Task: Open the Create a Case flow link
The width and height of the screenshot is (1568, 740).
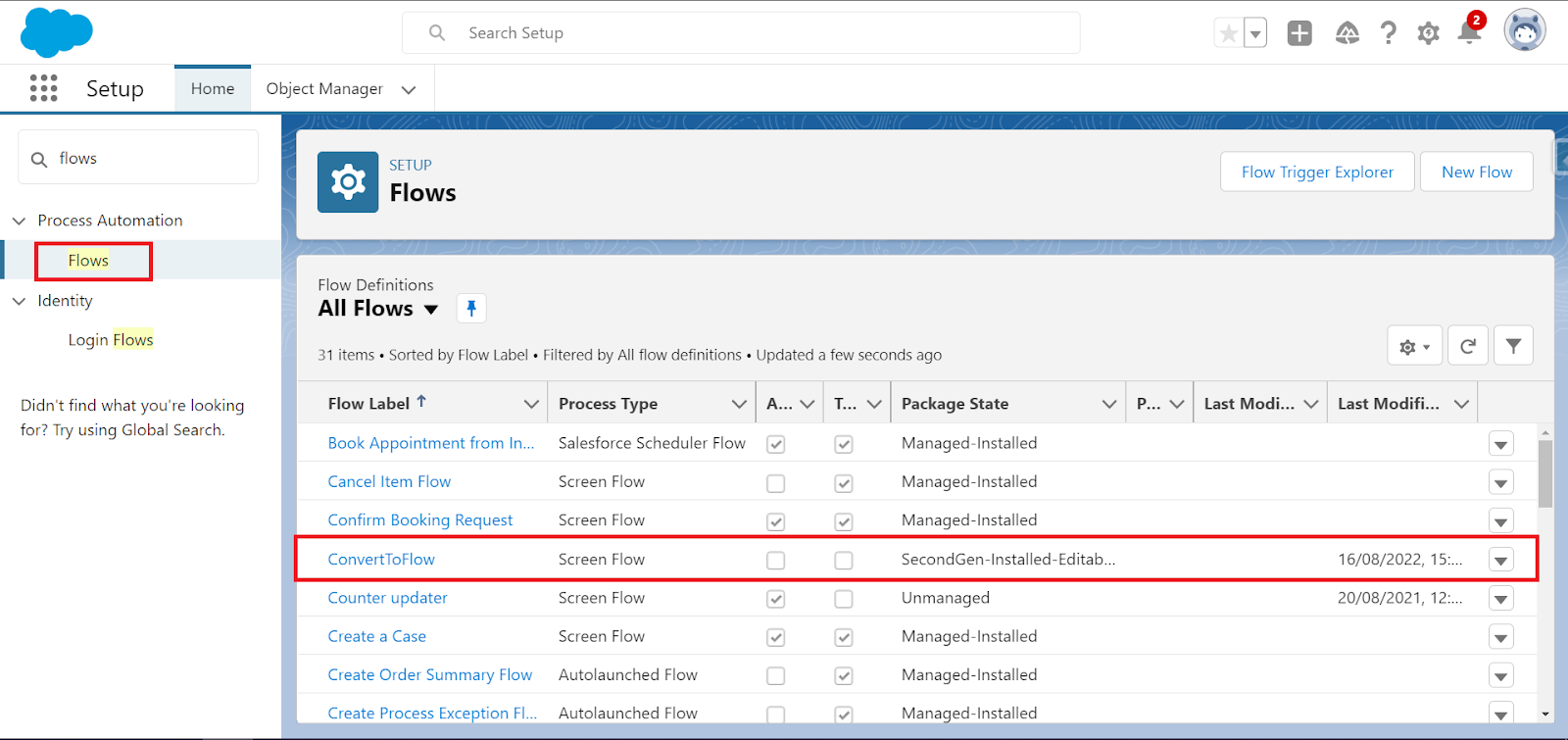Action: (376, 636)
